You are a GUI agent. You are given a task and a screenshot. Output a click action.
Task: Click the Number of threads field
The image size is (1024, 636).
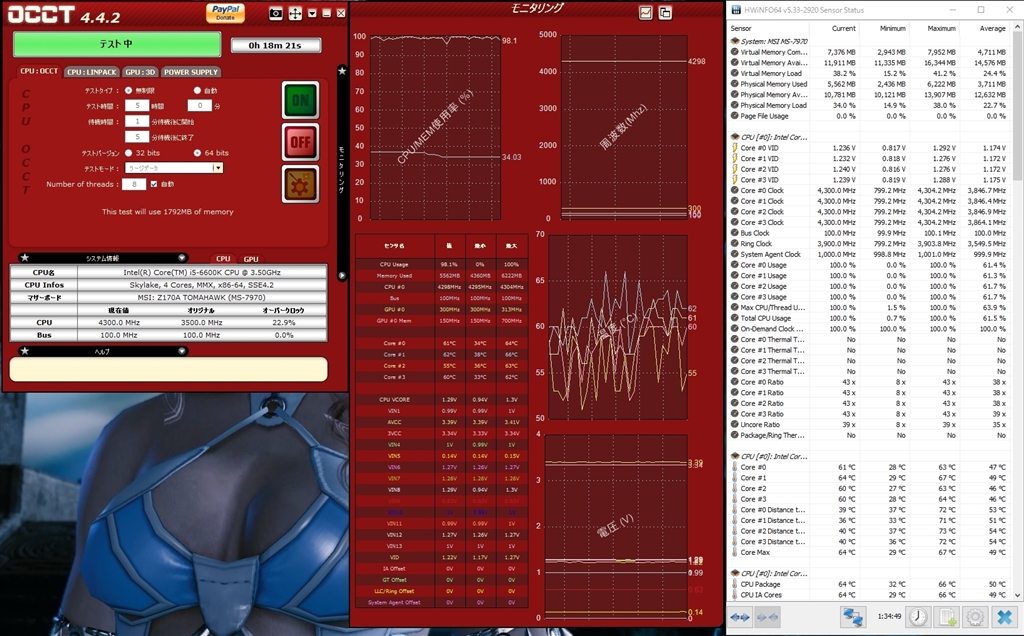pyautogui.click(x=134, y=184)
